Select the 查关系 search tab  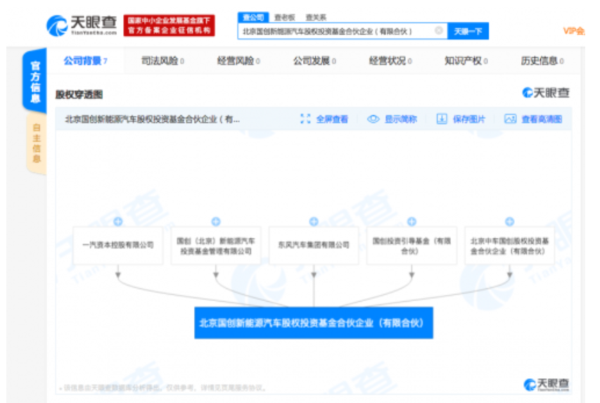click(x=316, y=17)
